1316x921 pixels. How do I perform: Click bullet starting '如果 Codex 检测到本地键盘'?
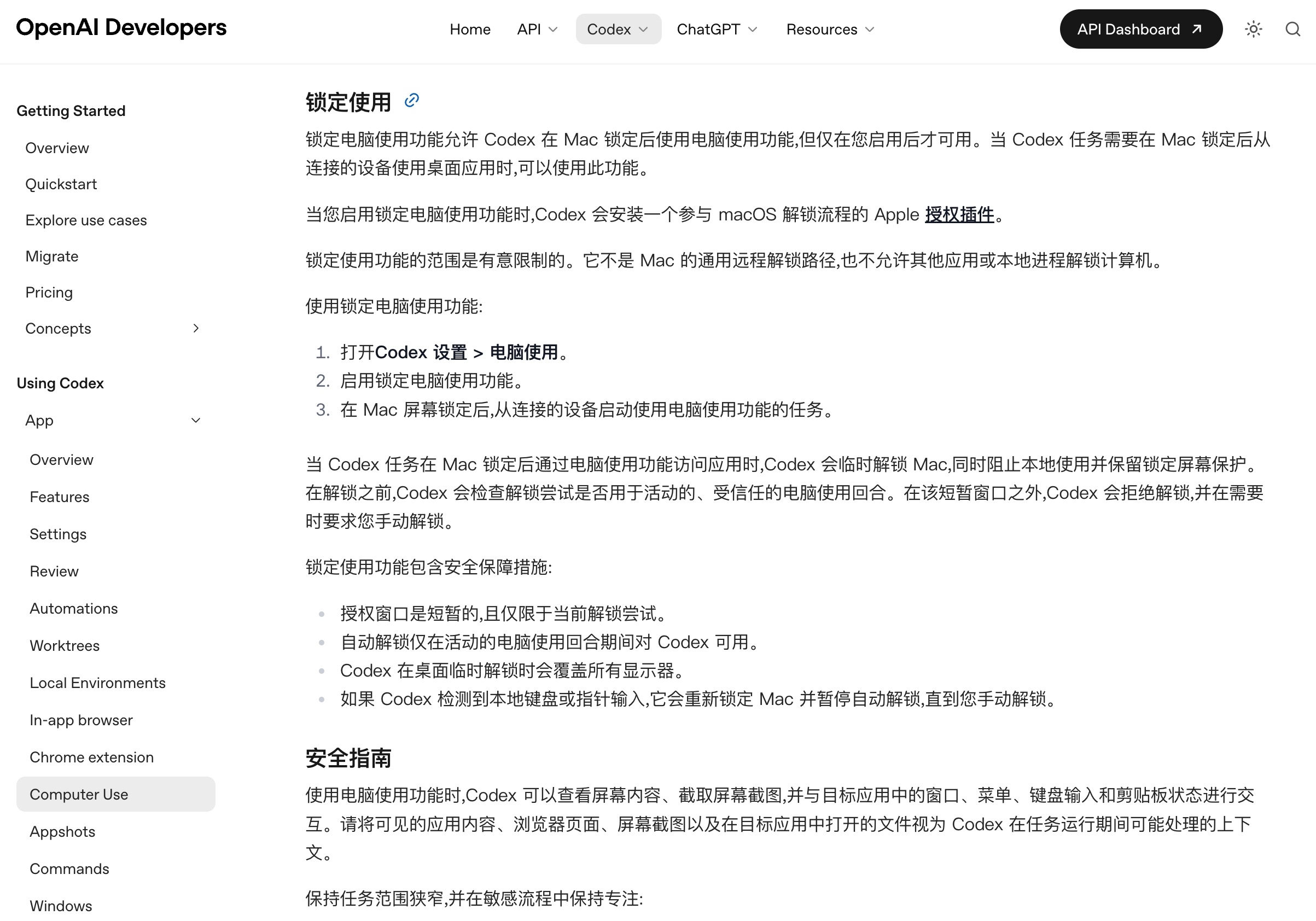[699, 699]
